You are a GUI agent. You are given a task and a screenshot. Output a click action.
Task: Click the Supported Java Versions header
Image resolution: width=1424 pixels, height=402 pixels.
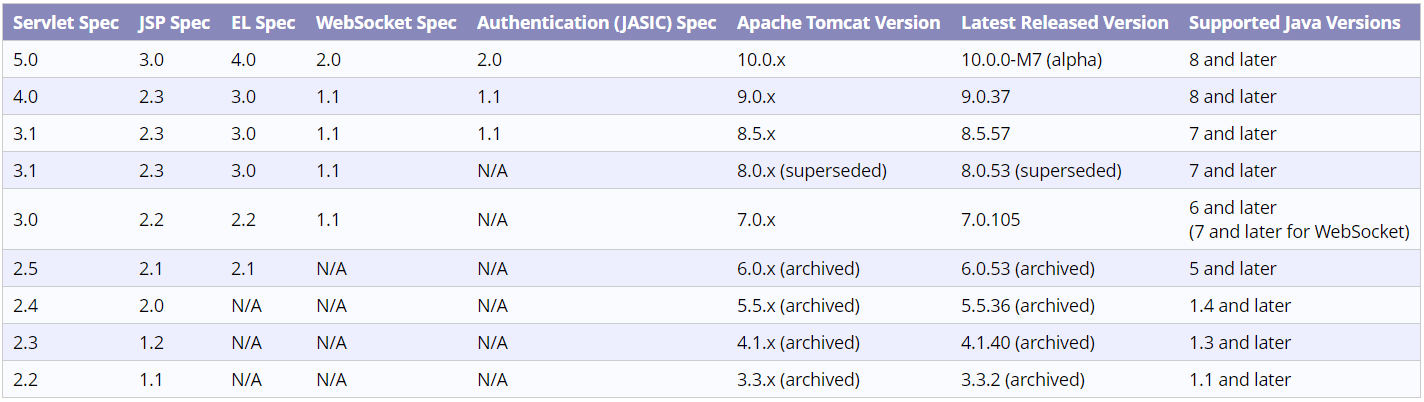(1294, 22)
